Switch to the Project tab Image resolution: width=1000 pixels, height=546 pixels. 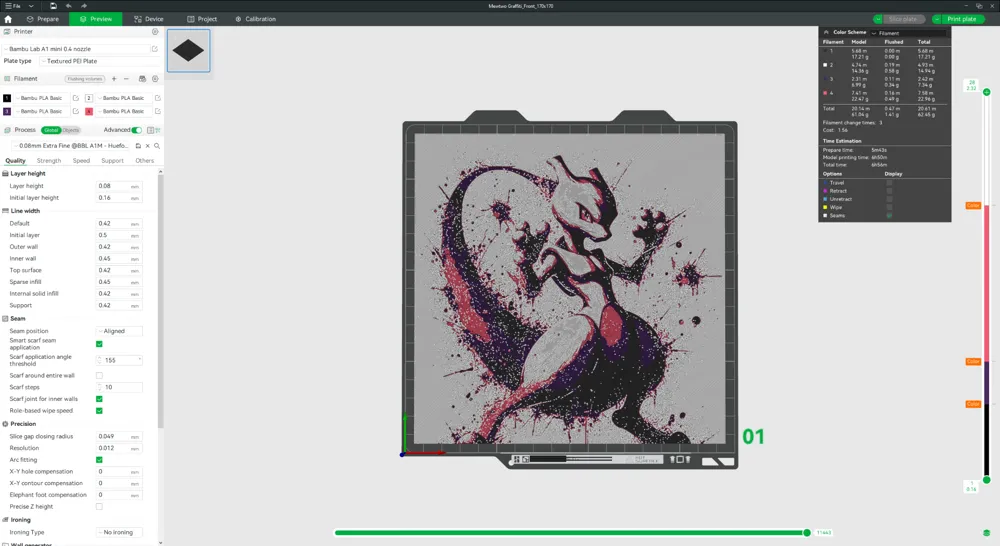202,19
